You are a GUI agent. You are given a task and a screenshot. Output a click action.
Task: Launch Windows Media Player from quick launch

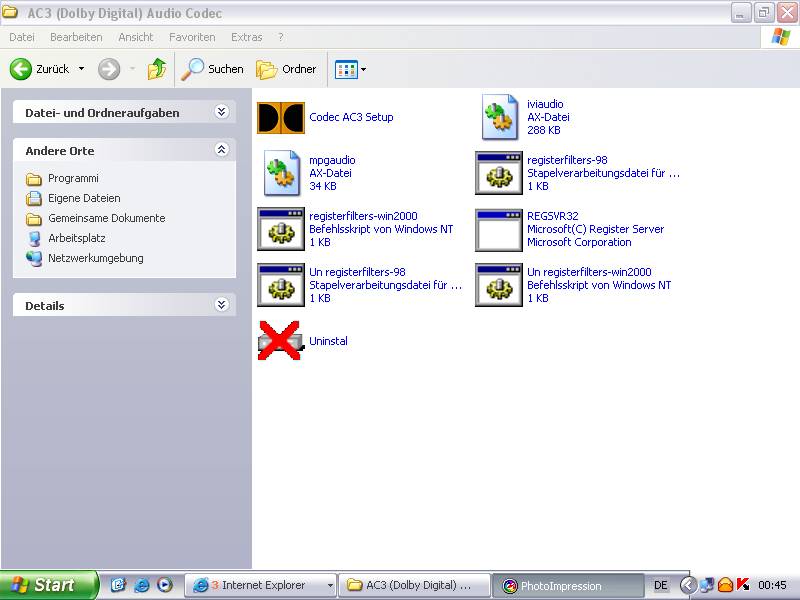164,585
